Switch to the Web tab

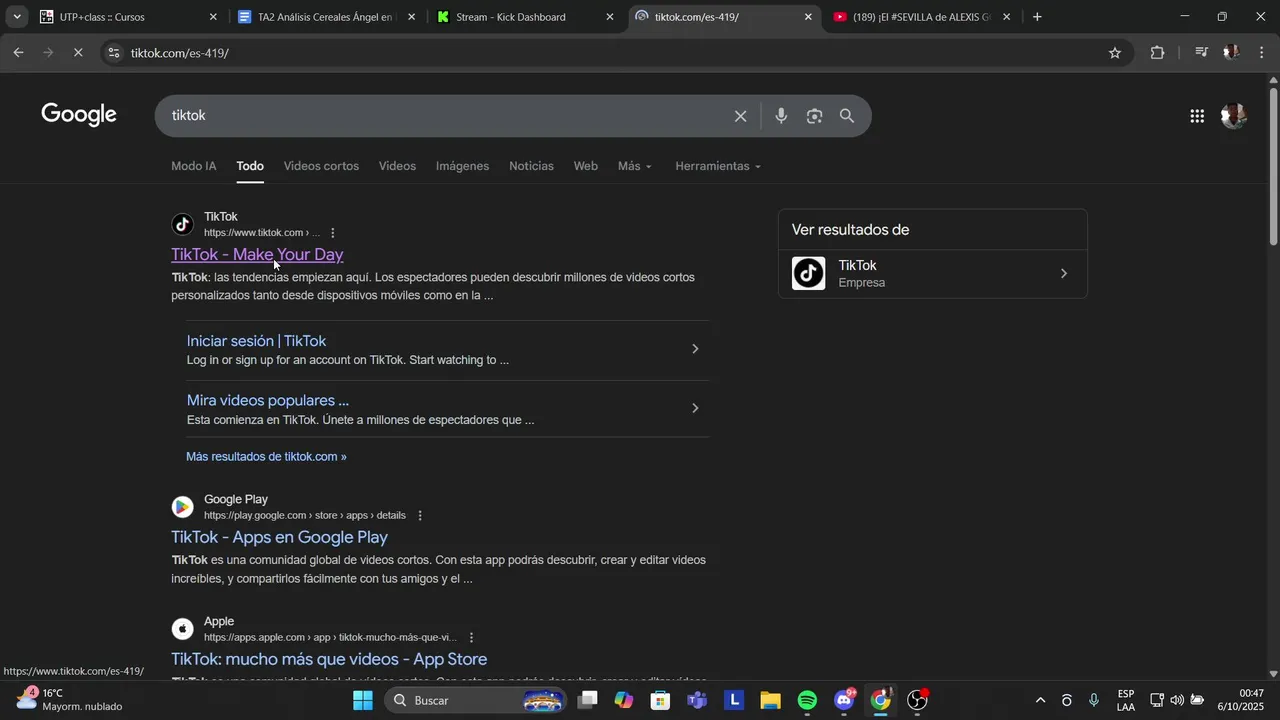tap(585, 166)
